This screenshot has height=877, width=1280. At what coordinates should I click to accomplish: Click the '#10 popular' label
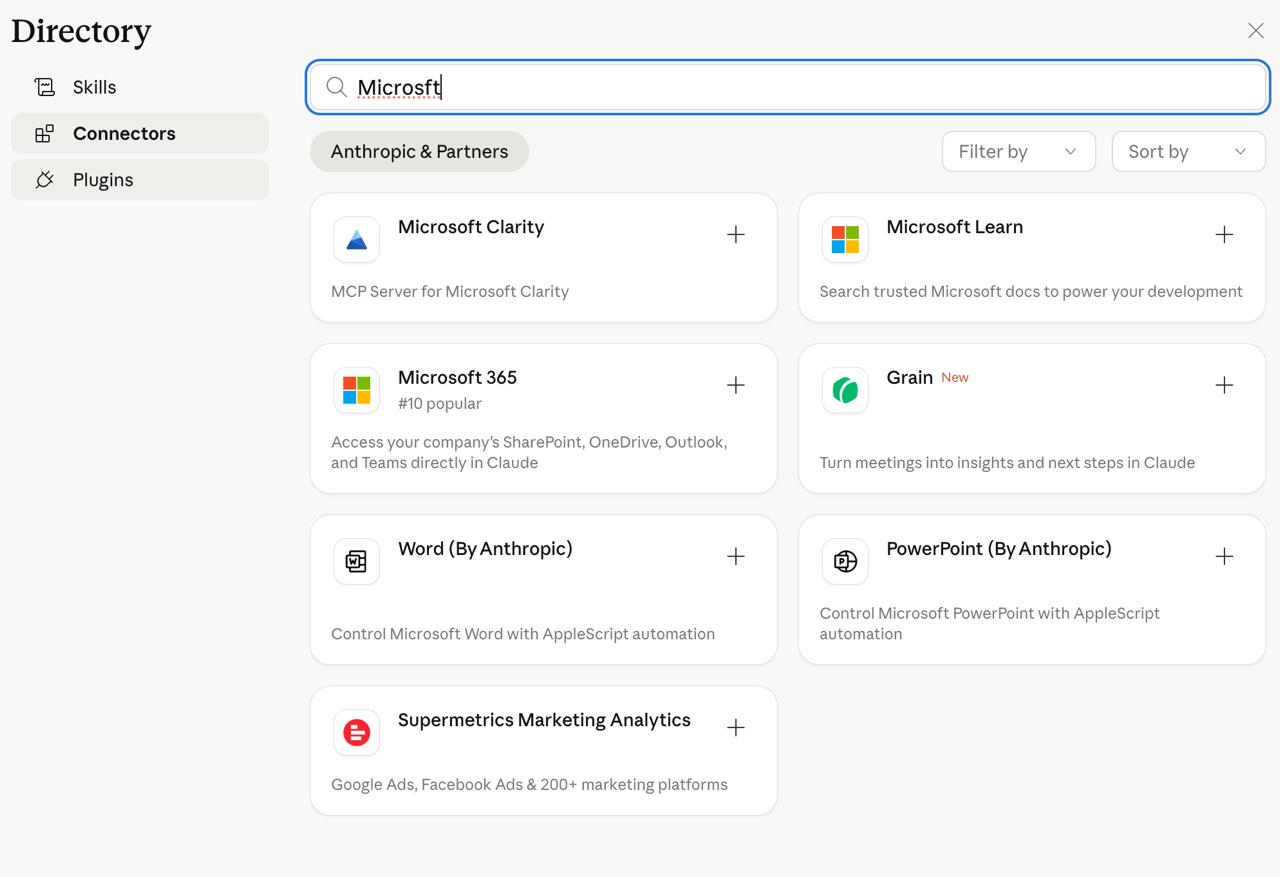coord(440,403)
